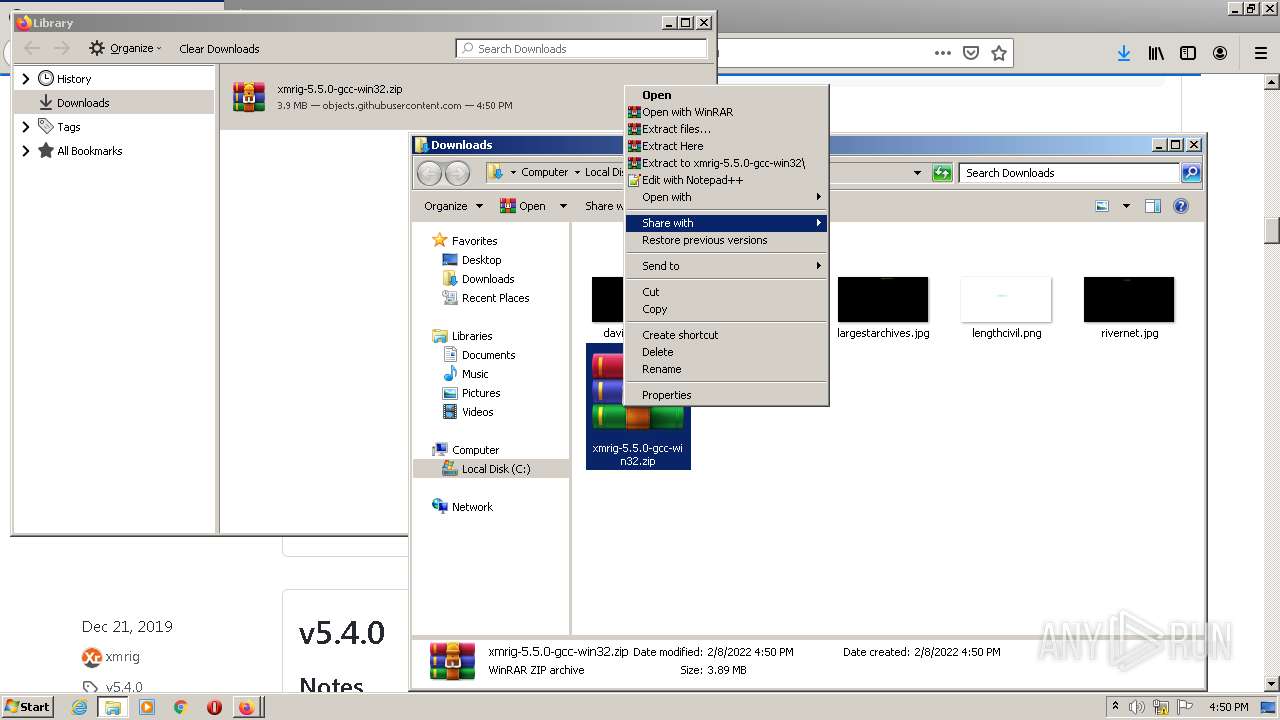The image size is (1280, 720).
Task: Toggle the preview pane icon
Action: click(1153, 206)
